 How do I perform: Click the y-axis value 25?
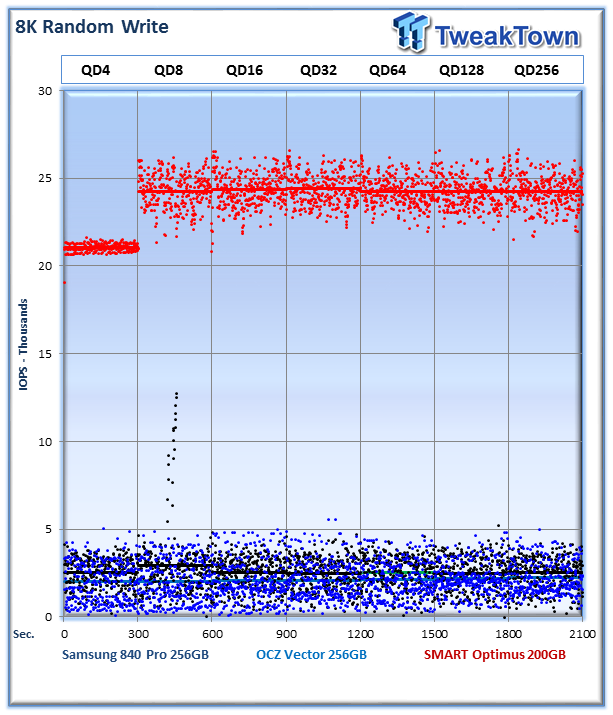click(x=45, y=178)
